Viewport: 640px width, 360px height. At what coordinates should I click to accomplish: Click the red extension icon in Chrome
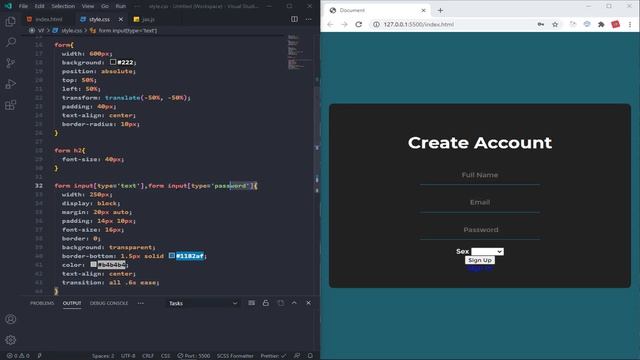pyautogui.click(x=616, y=24)
